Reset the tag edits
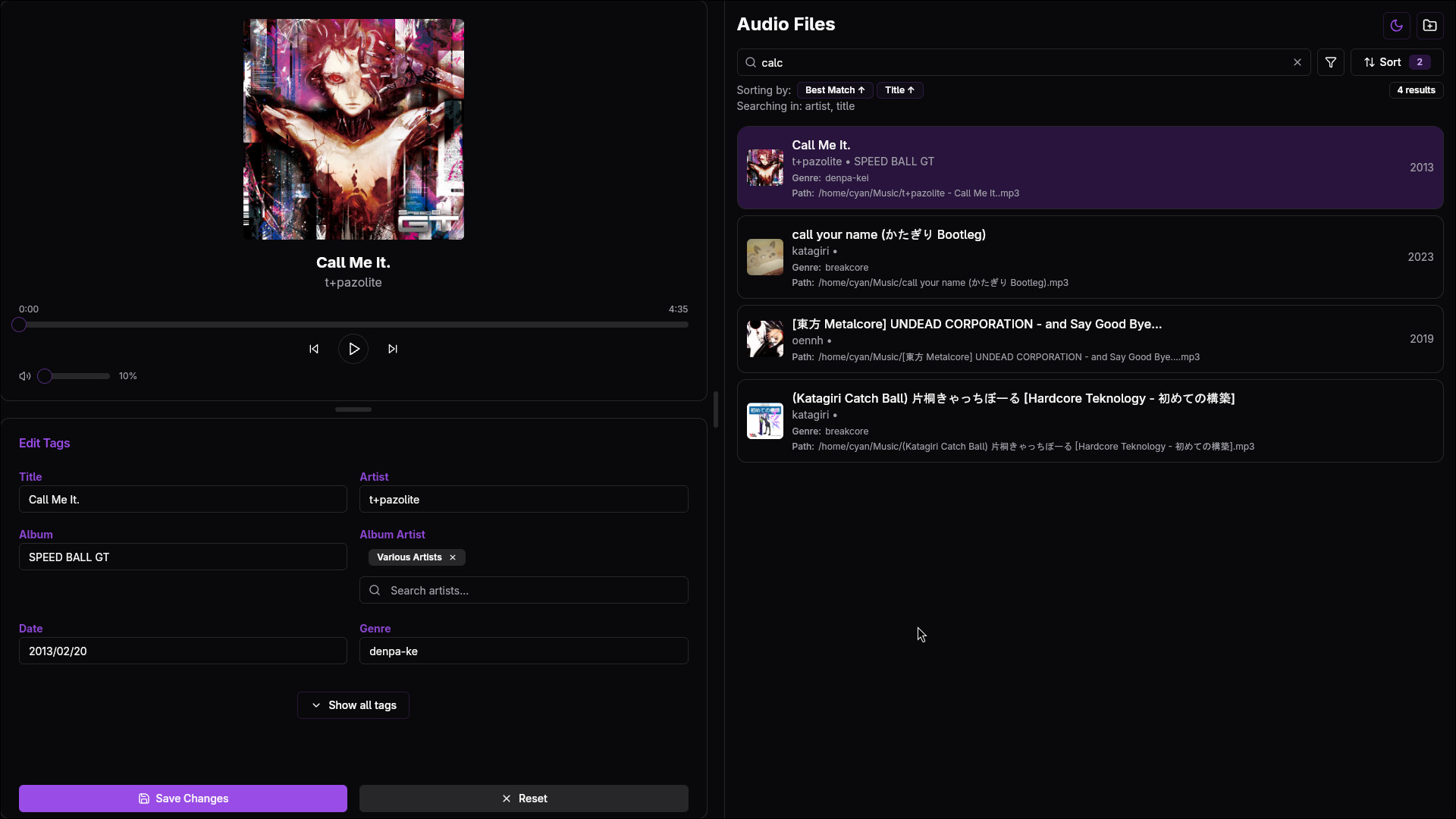The height and width of the screenshot is (819, 1456). pyautogui.click(x=523, y=799)
